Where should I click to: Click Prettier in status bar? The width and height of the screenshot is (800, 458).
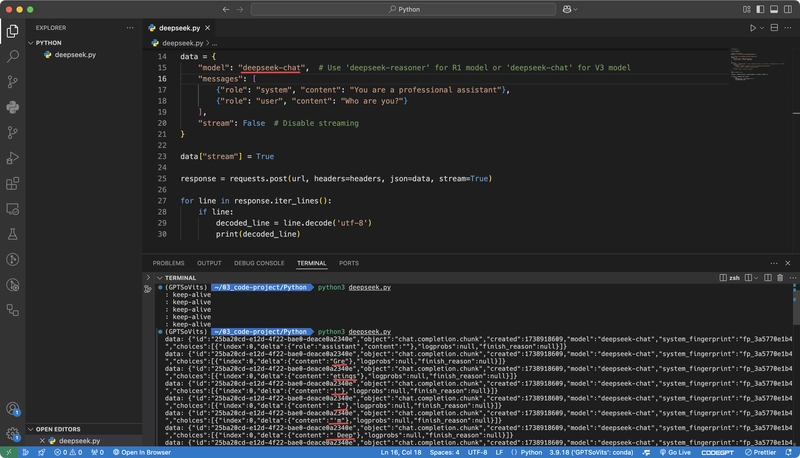(x=760, y=452)
